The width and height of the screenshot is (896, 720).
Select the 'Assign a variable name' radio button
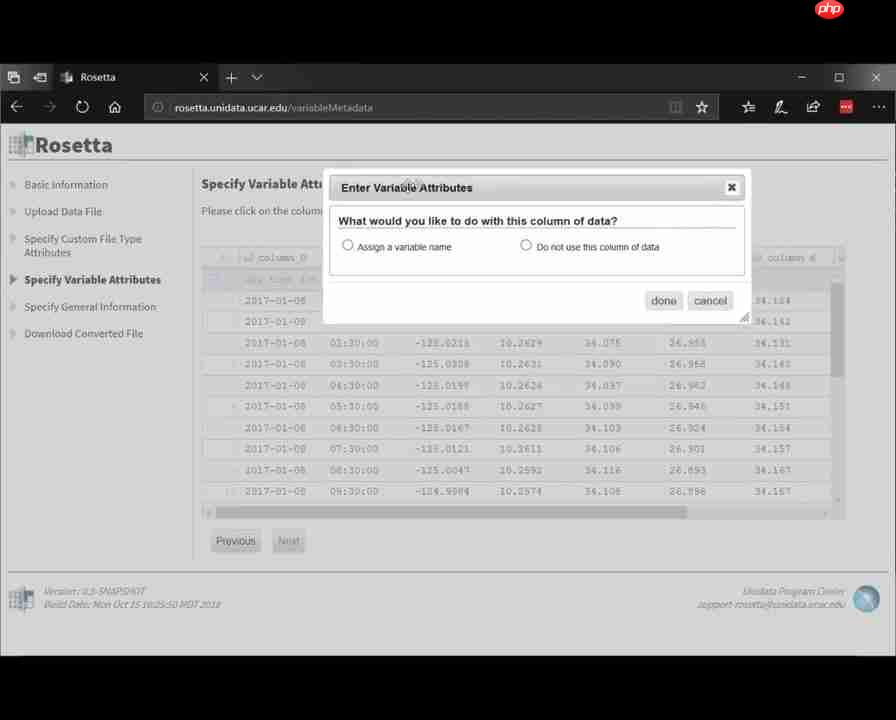(347, 245)
